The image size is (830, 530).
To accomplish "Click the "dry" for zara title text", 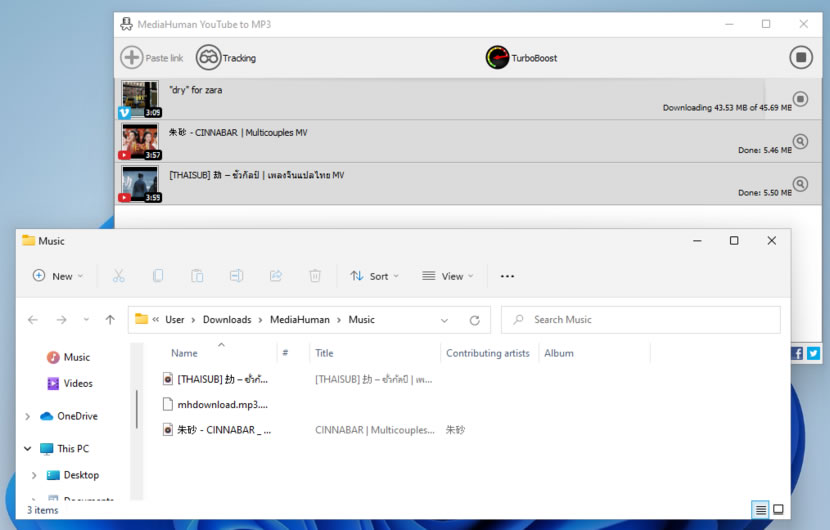I will (195, 90).
